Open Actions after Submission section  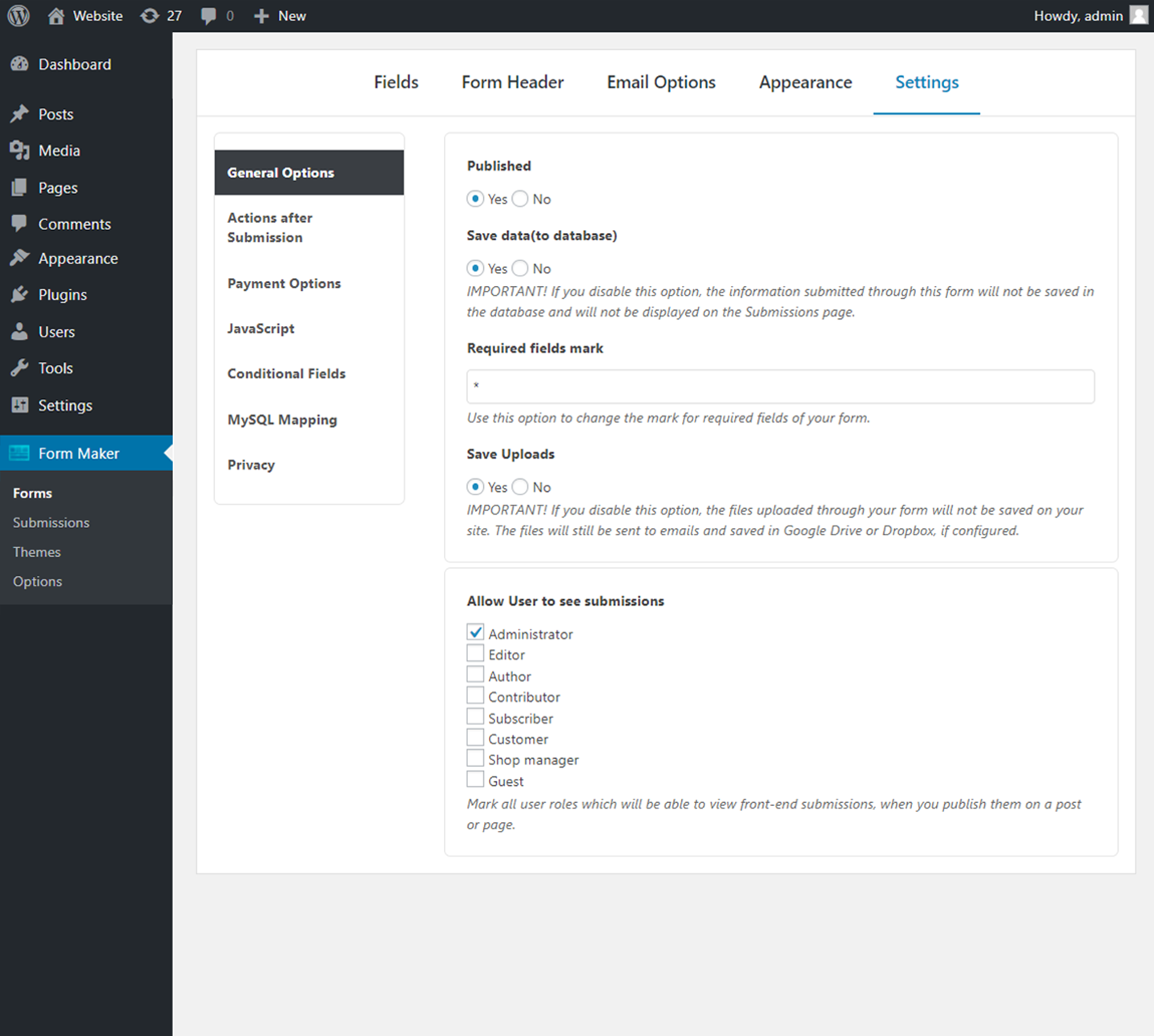(x=309, y=228)
